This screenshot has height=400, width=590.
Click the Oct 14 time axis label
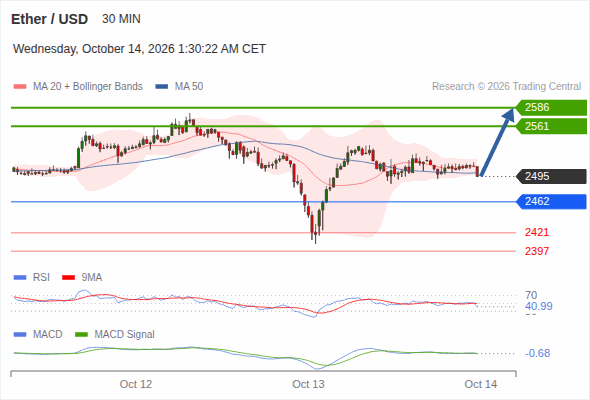pos(481,384)
